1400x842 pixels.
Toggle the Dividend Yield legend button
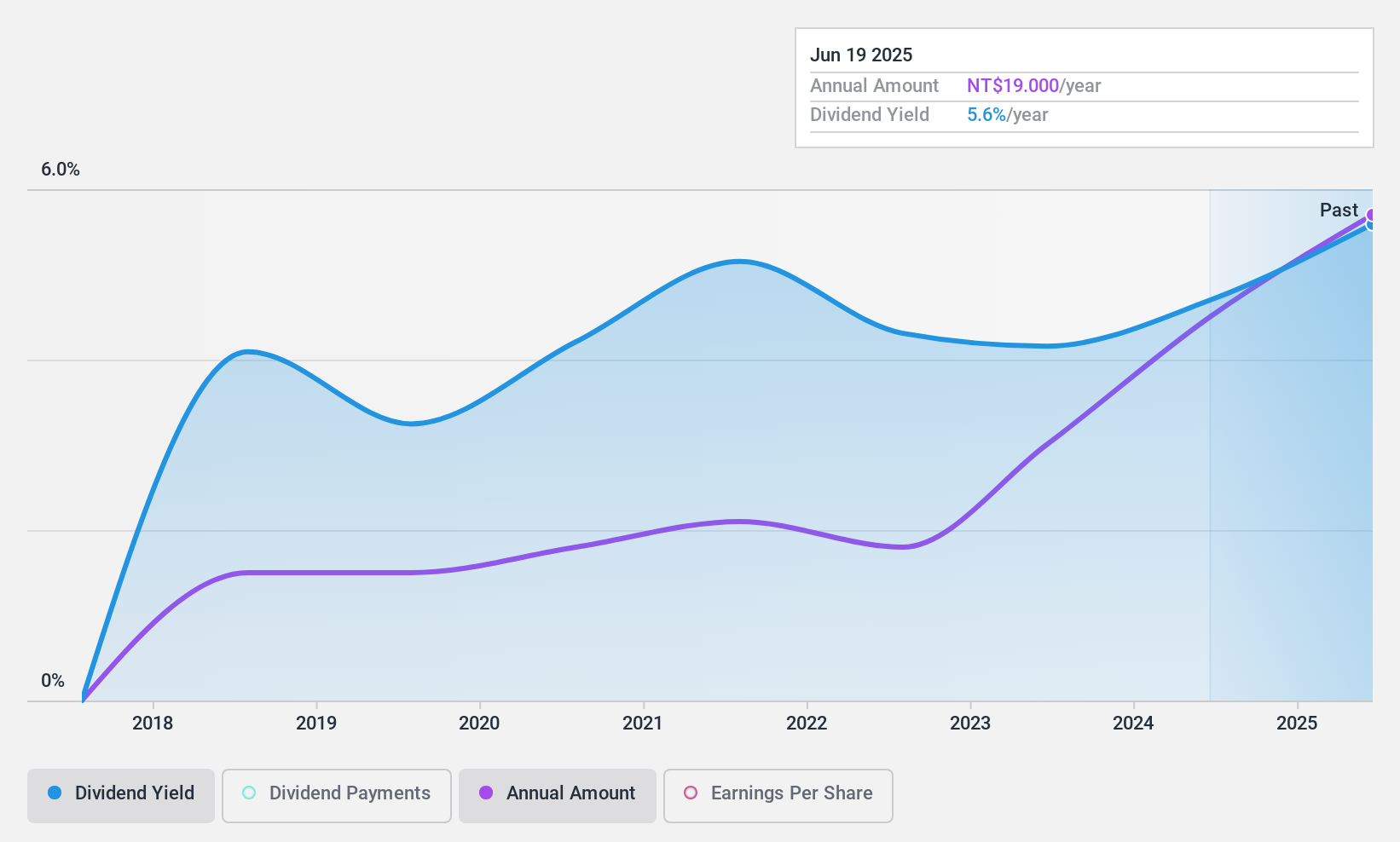[121, 796]
